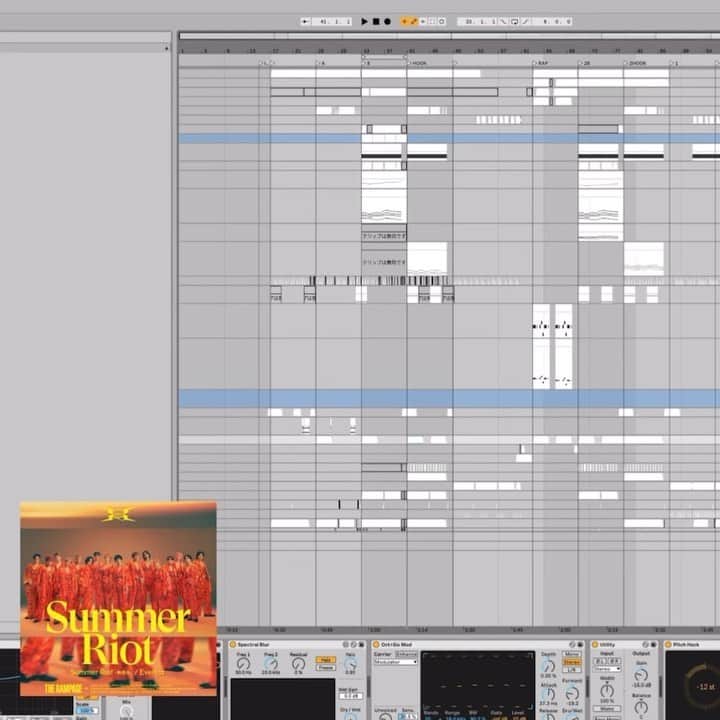This screenshot has height=720, width=720.
Task: Click the Attack knob in the vocoder device
Action: point(549,694)
